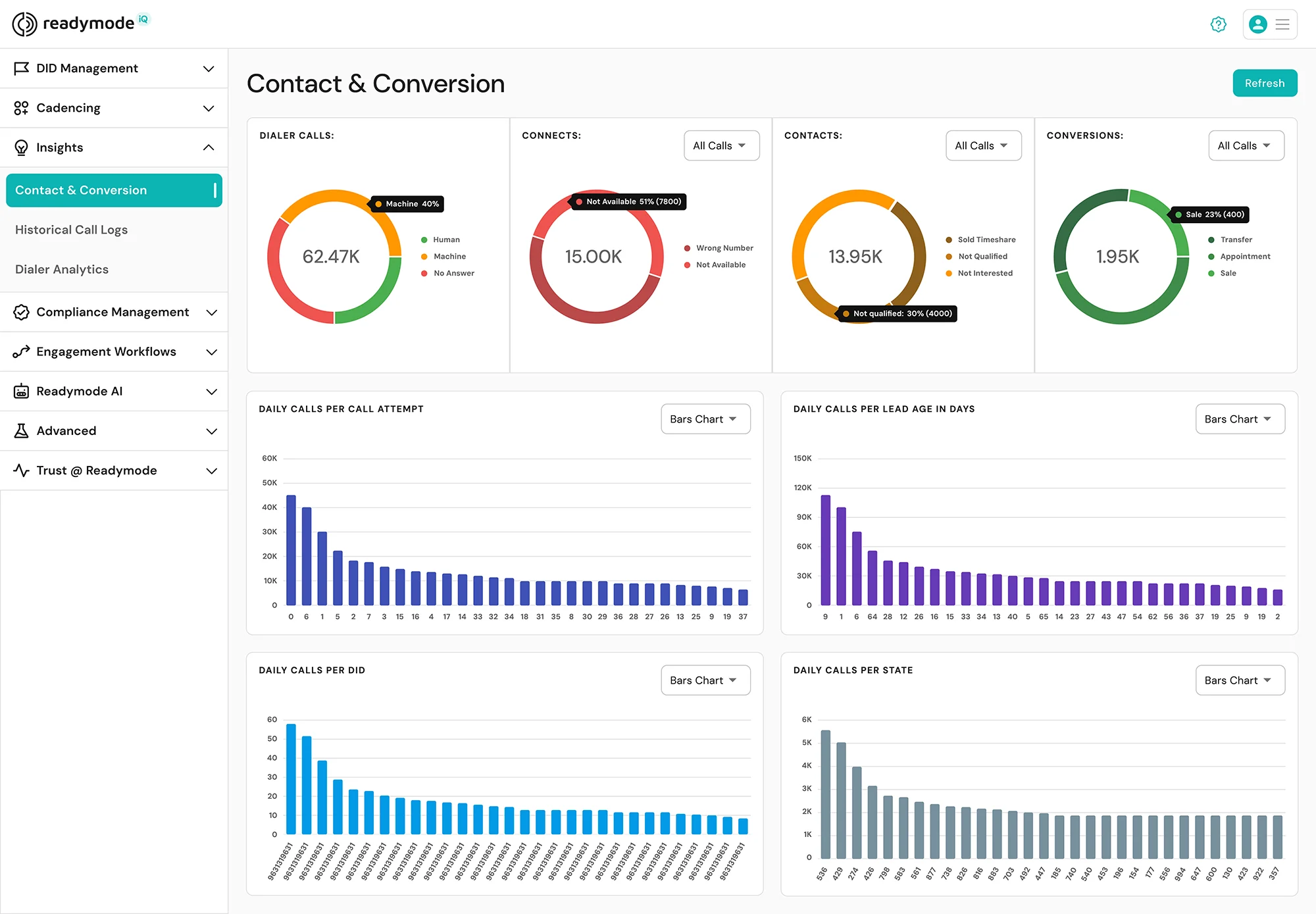Toggle the Appointment legend in Conversions
Viewport: 1316px width, 914px height.
click(1244, 257)
